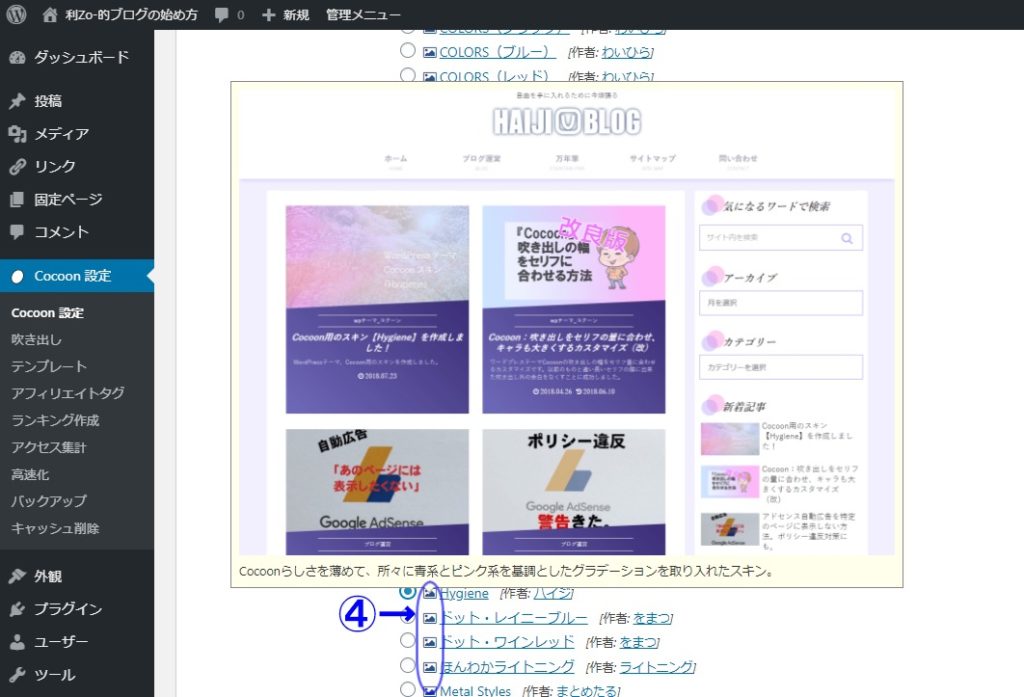Viewport: 1024px width, 697px height.
Task: Open author link ライトニング
Action: pyautogui.click(x=657, y=667)
